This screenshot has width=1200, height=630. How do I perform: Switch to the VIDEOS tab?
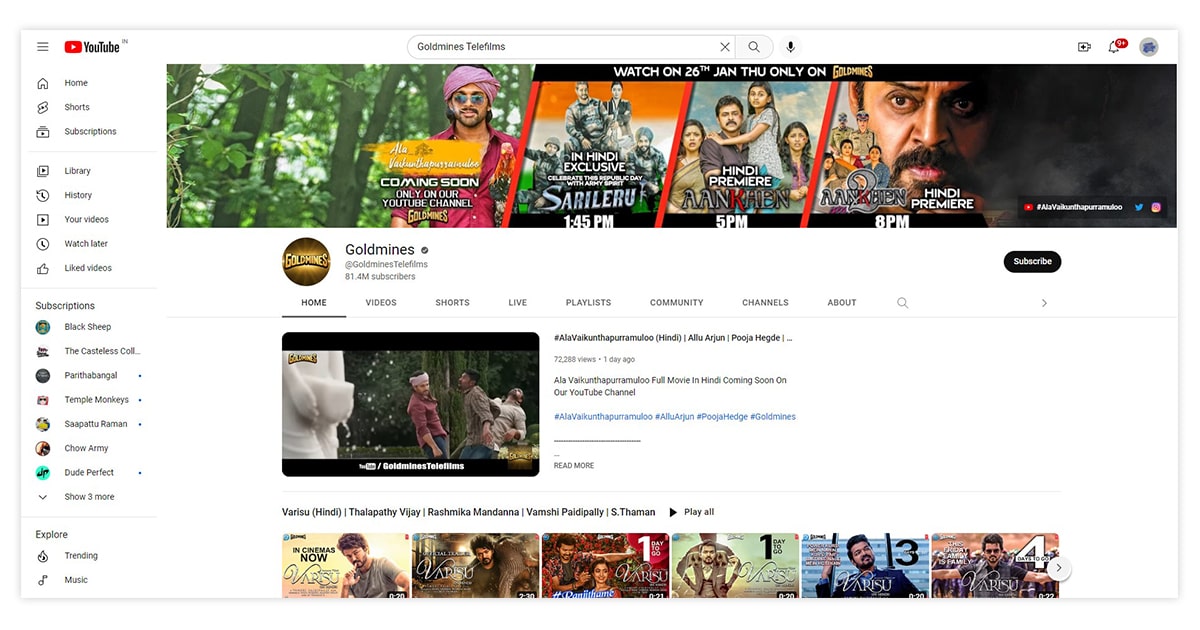tap(381, 303)
